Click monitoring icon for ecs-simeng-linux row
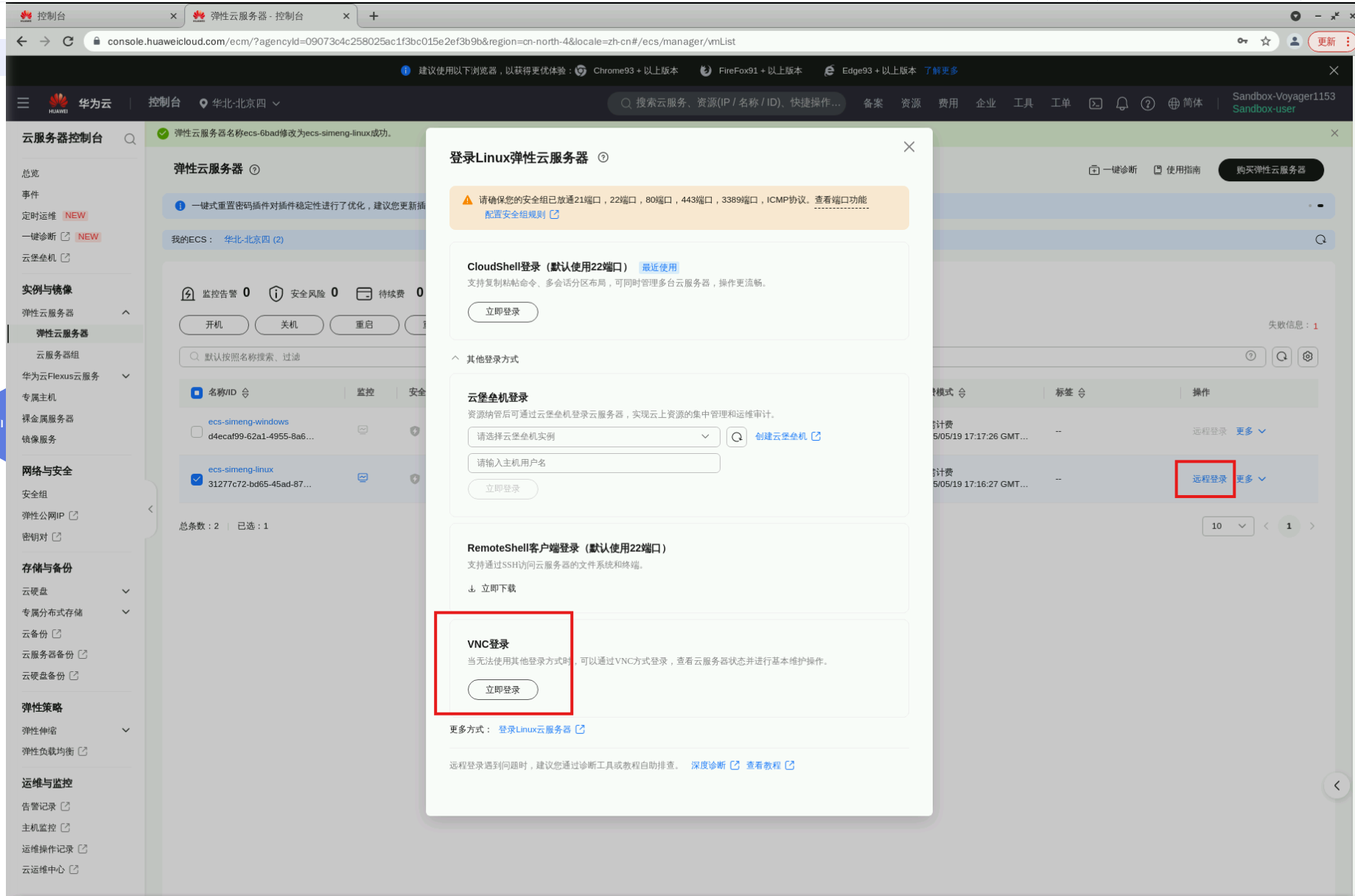This screenshot has width=1355, height=896. [x=363, y=477]
